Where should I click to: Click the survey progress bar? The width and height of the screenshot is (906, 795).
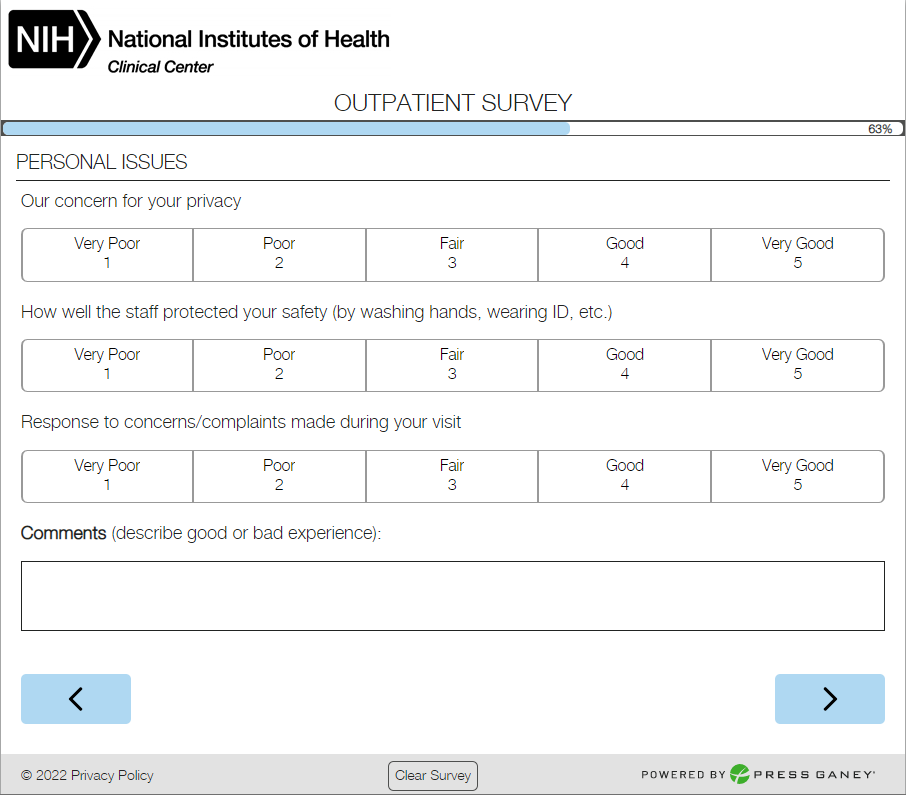[x=452, y=128]
